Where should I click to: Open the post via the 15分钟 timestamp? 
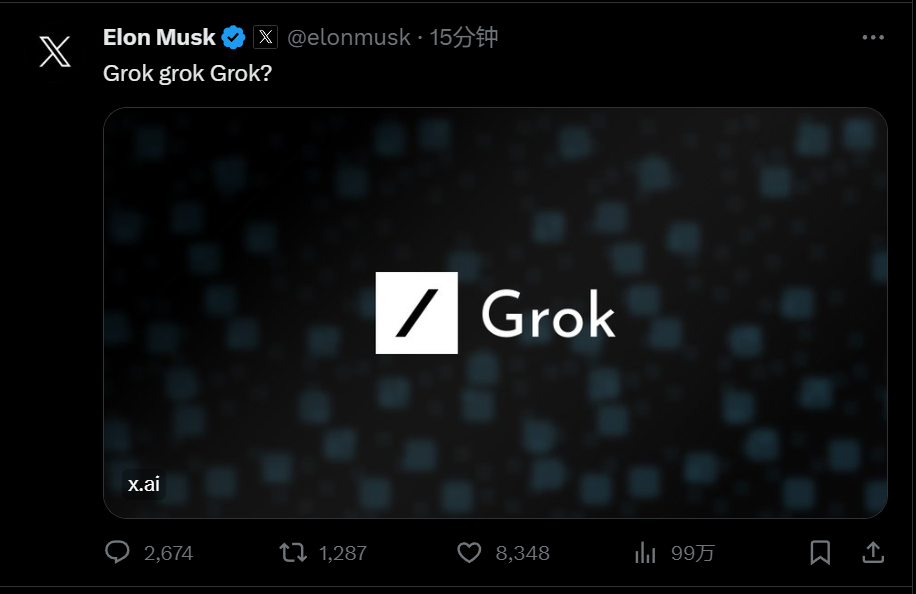[x=464, y=37]
